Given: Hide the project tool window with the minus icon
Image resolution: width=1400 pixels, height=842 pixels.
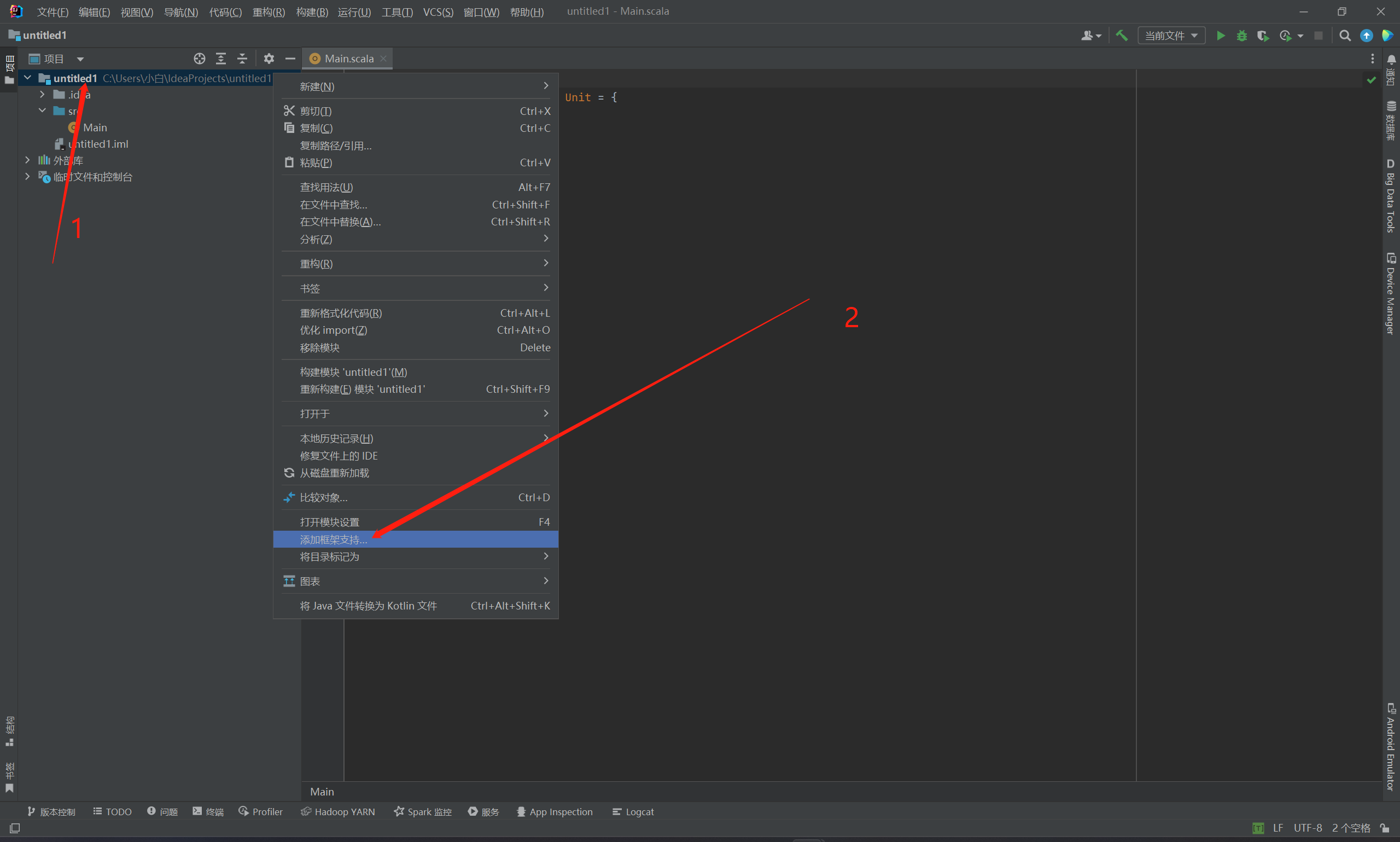Looking at the screenshot, I should click(x=290, y=59).
